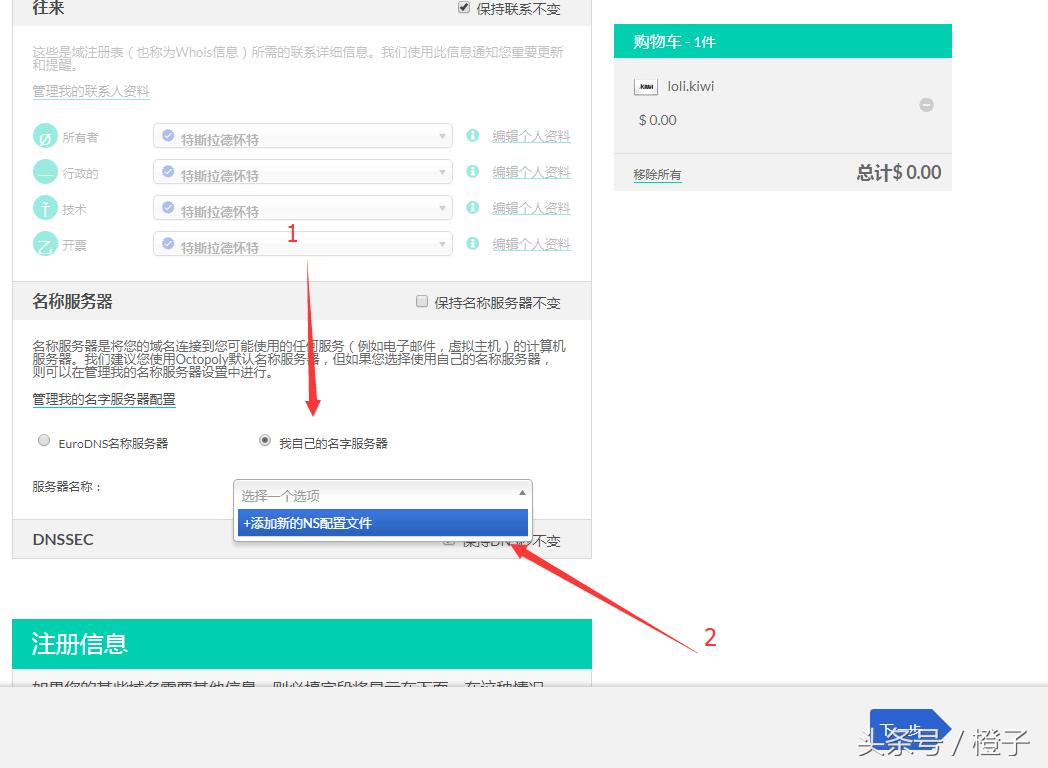The width and height of the screenshot is (1048, 768).
Task: Select the EuroDNS名称服务器 radio option
Action: click(x=43, y=440)
